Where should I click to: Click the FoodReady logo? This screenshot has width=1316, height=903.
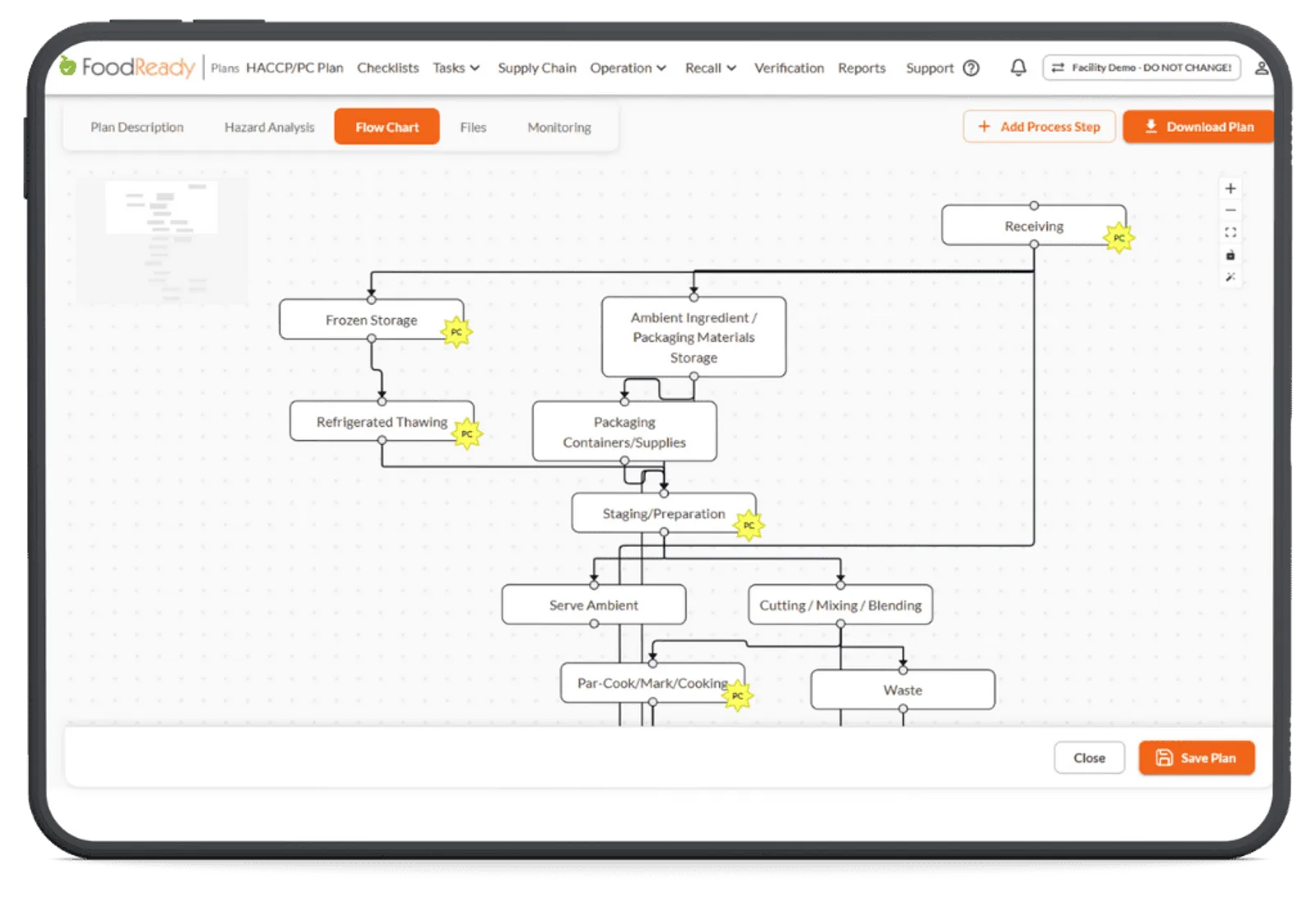(127, 67)
